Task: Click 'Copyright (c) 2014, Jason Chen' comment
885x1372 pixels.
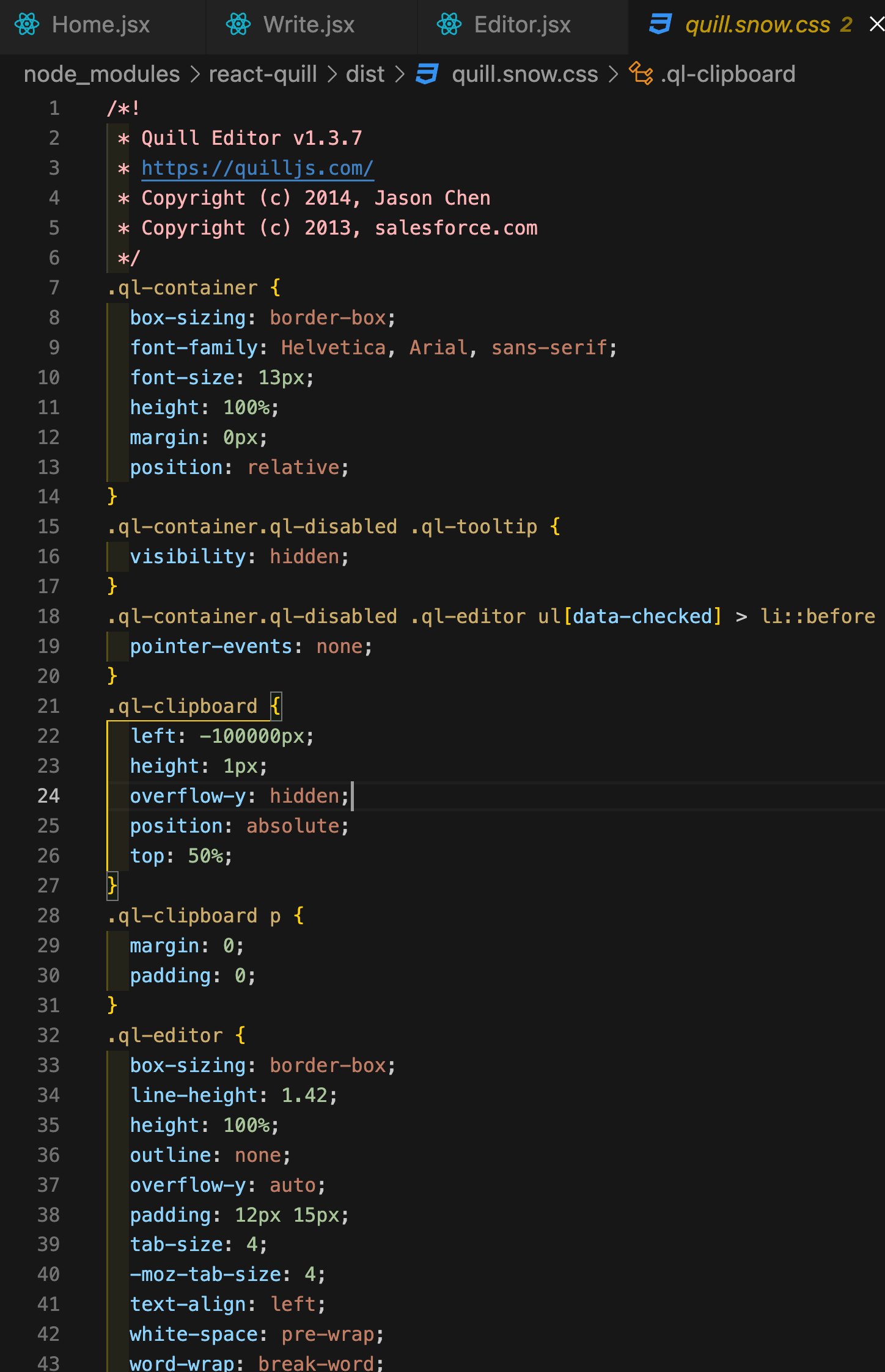Action: (316, 198)
